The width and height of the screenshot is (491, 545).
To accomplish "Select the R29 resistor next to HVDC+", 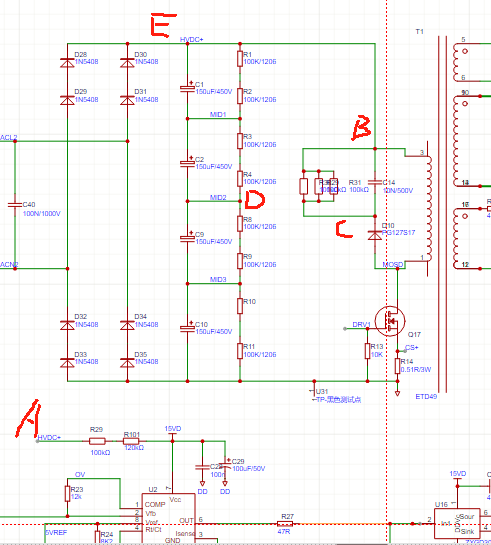I will (97, 441).
